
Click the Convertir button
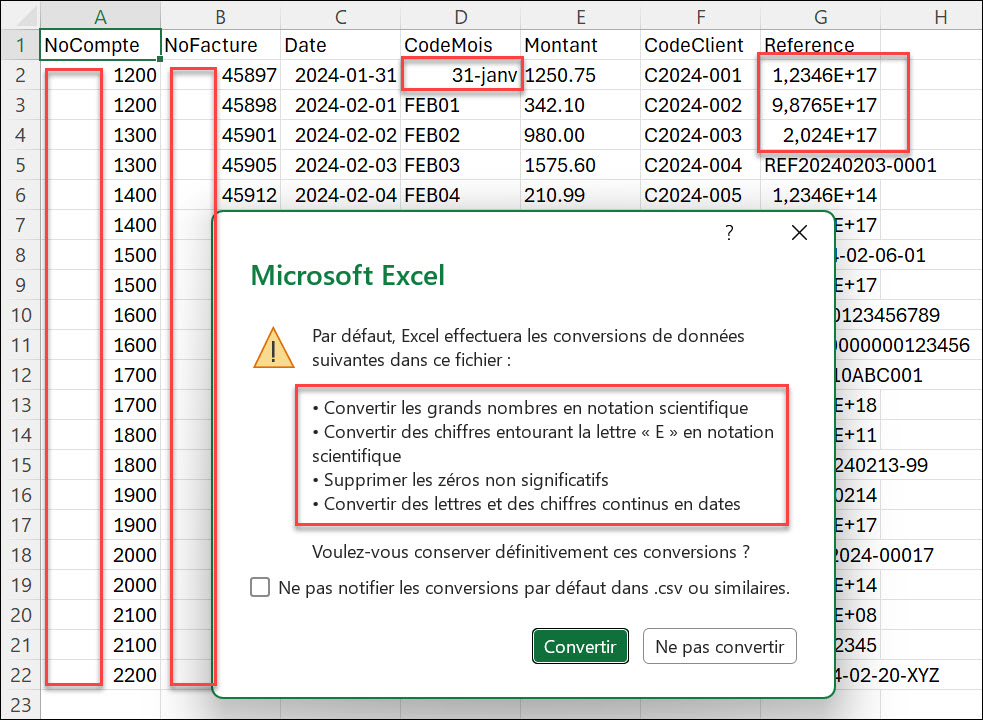click(580, 645)
